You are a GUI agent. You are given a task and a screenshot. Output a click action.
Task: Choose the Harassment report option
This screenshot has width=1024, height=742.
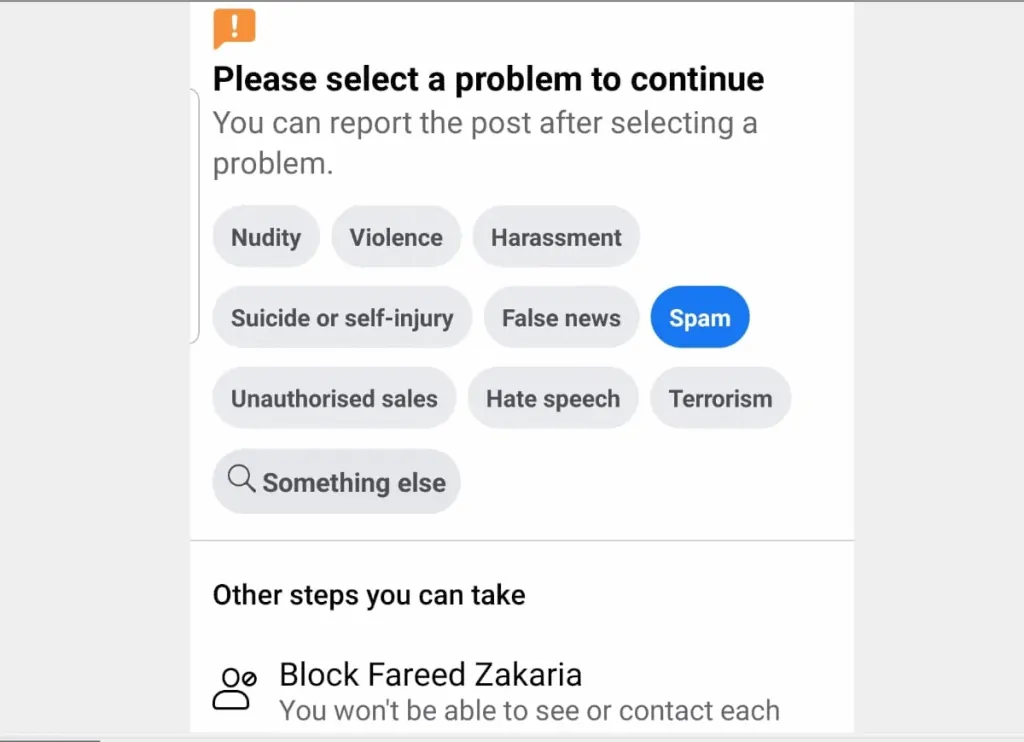[556, 237]
